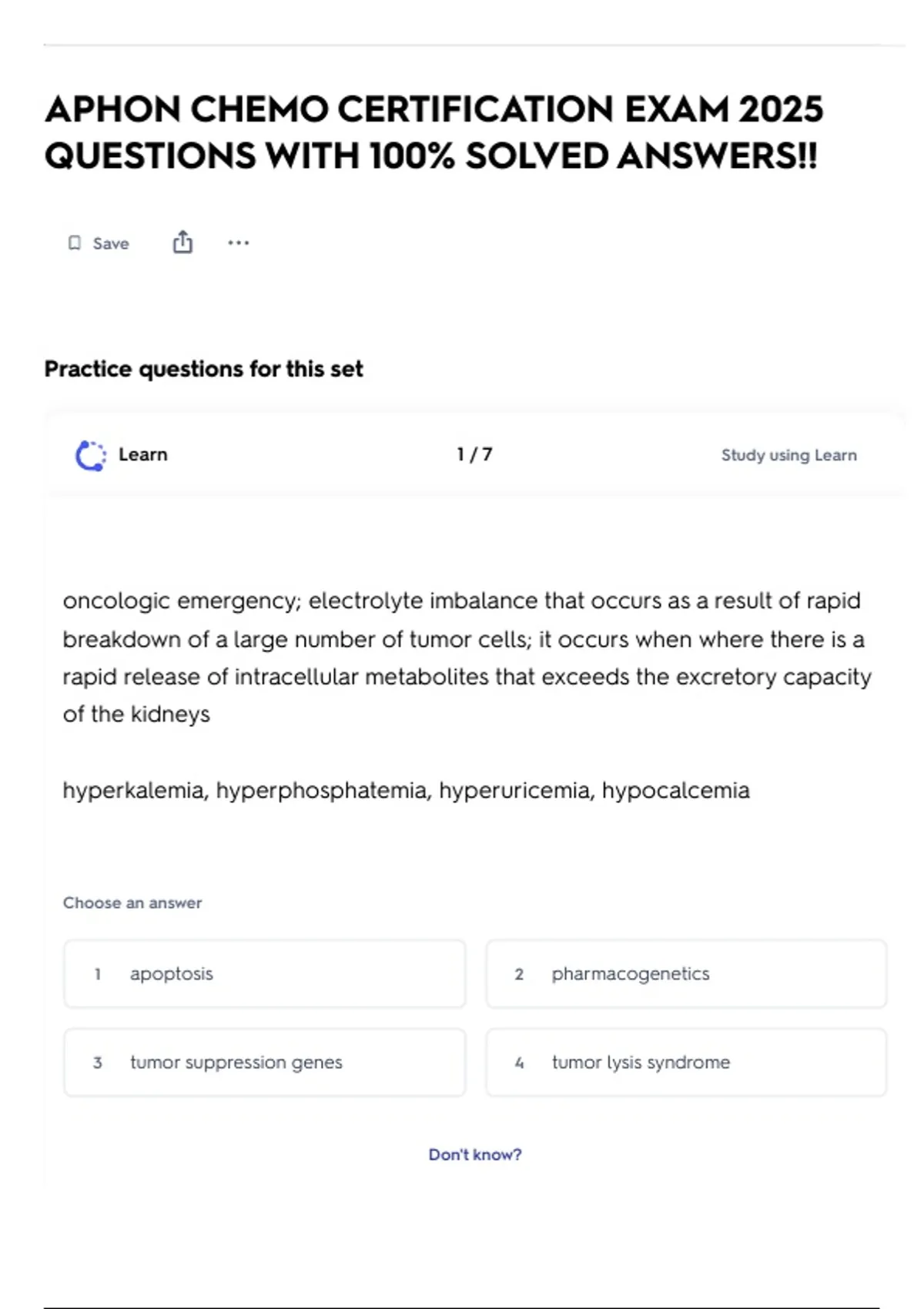924x1309 pixels.
Task: Click the 1 / 7 question counter
Action: (x=474, y=454)
